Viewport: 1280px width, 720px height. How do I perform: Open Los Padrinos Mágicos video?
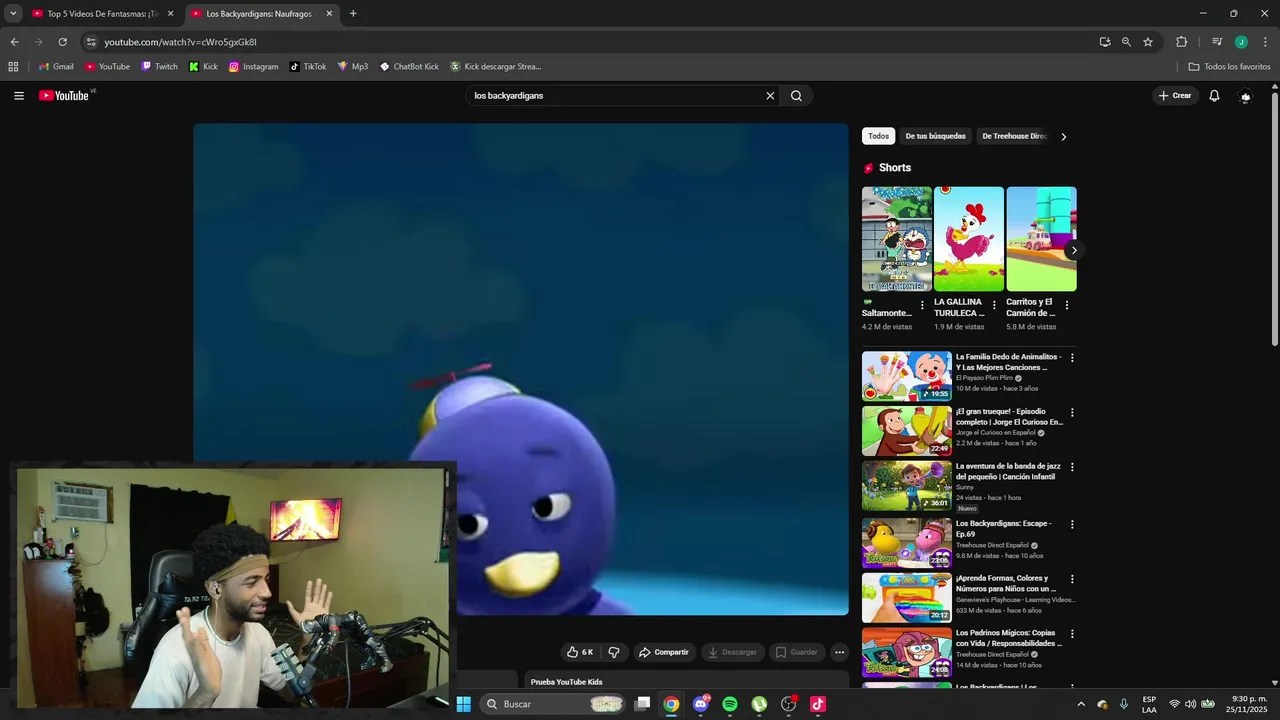pos(907,652)
